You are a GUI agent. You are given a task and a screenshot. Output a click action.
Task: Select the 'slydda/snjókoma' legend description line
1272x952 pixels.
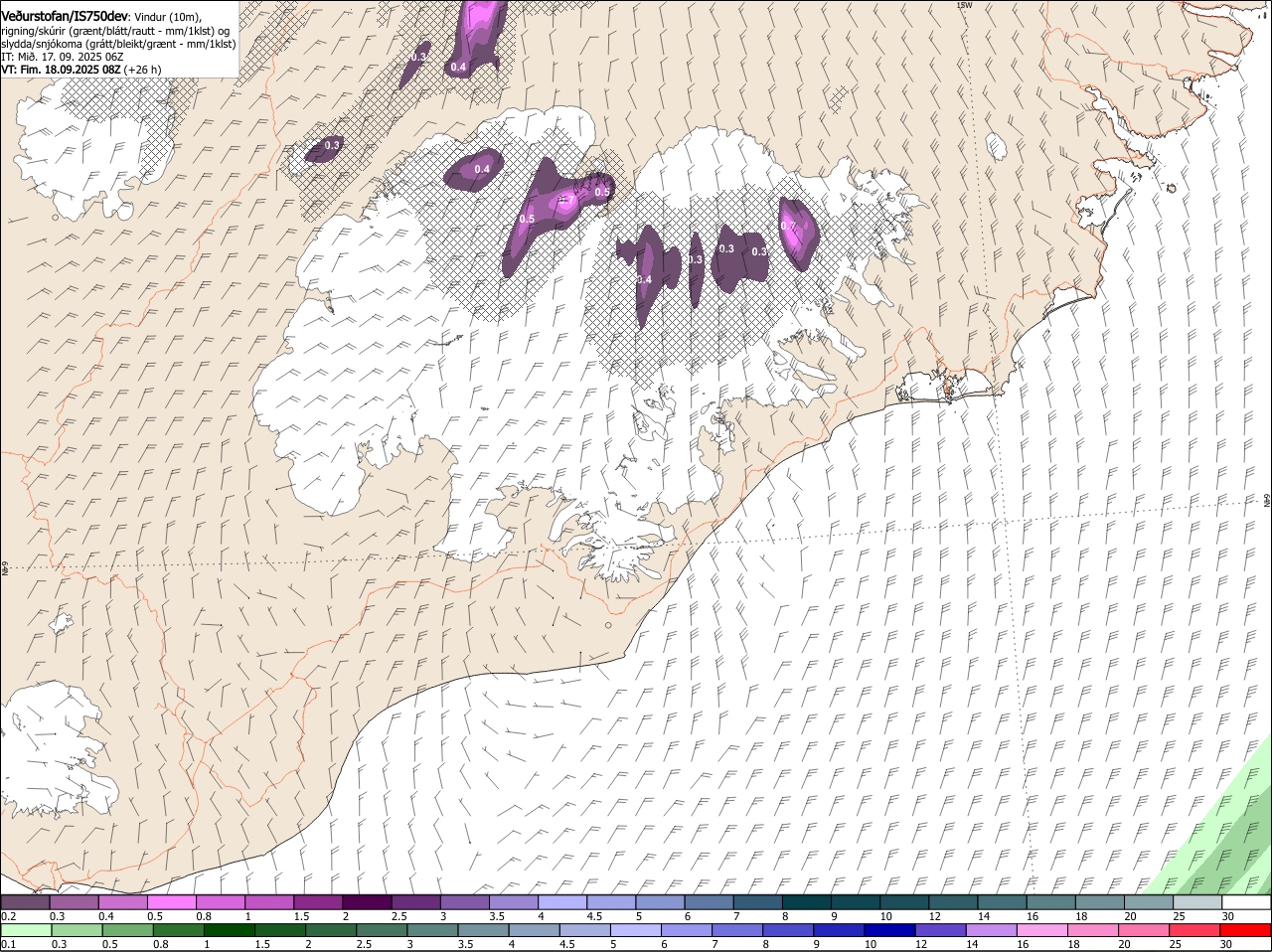(117, 44)
